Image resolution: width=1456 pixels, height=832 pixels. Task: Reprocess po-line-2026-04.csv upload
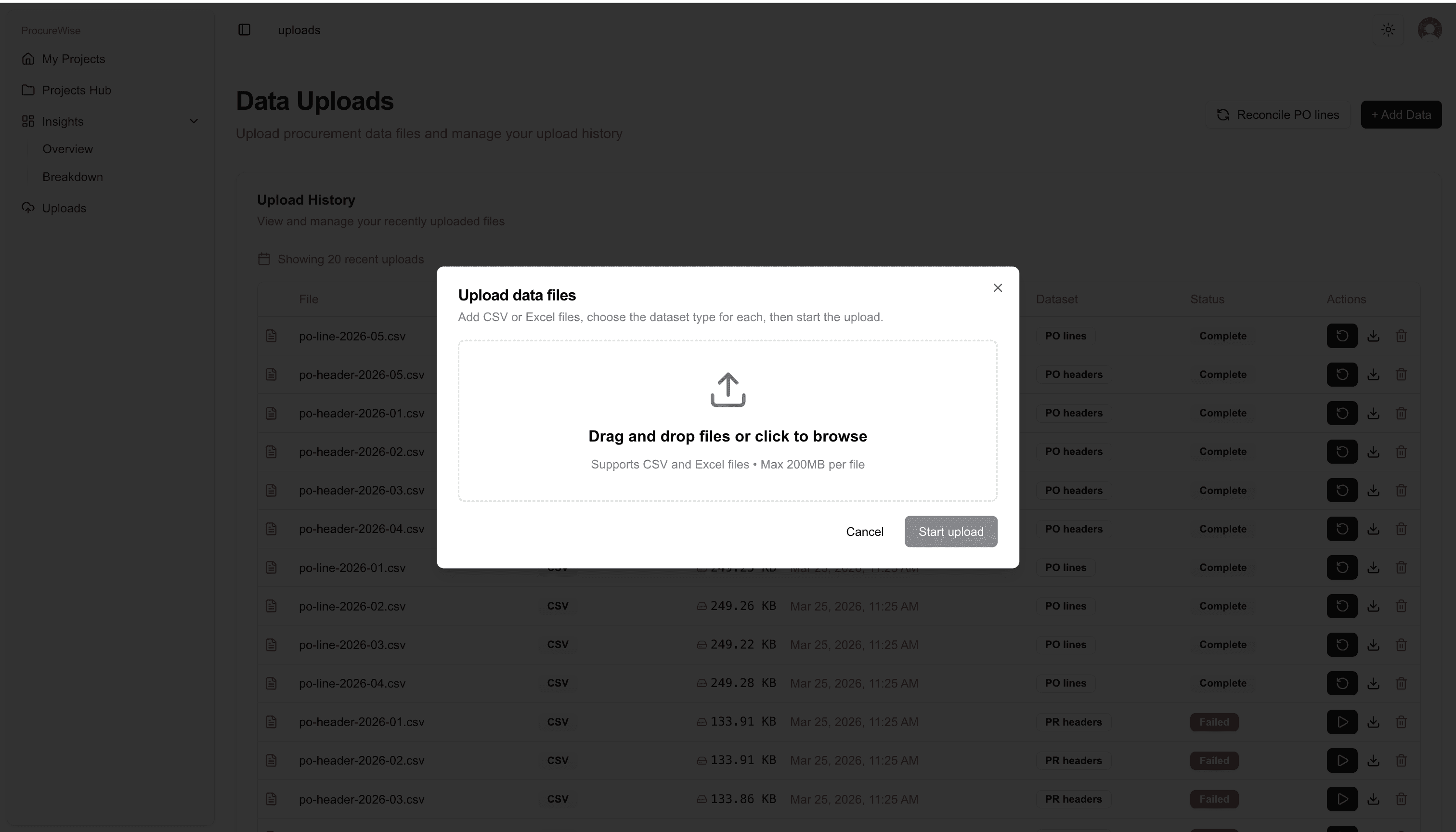[1342, 683]
